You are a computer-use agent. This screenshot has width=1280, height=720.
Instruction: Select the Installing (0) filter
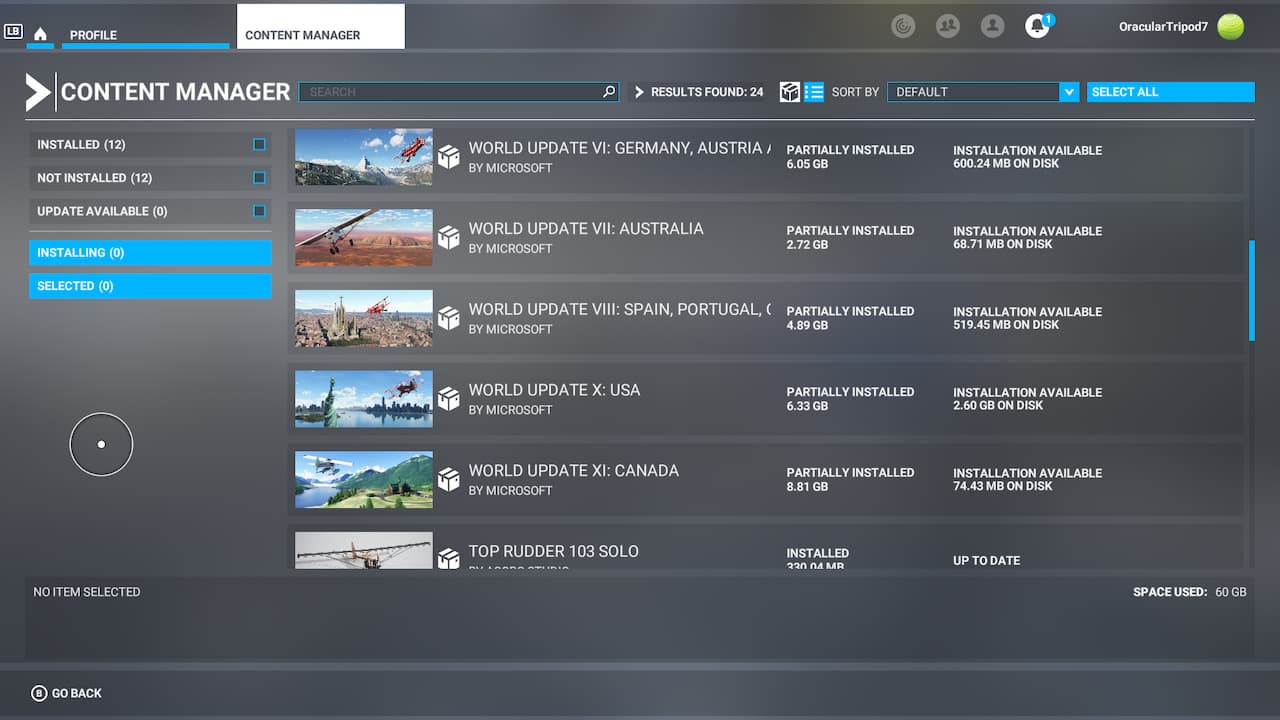150,253
